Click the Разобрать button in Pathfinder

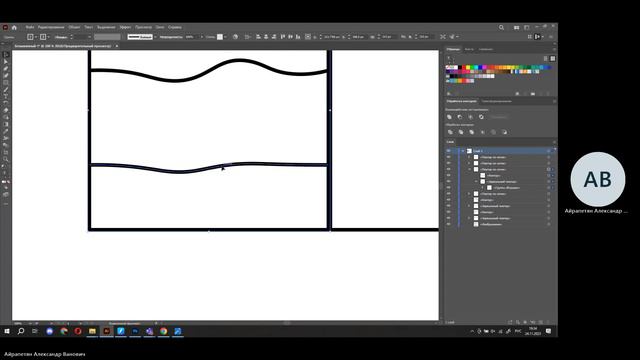pos(498,117)
